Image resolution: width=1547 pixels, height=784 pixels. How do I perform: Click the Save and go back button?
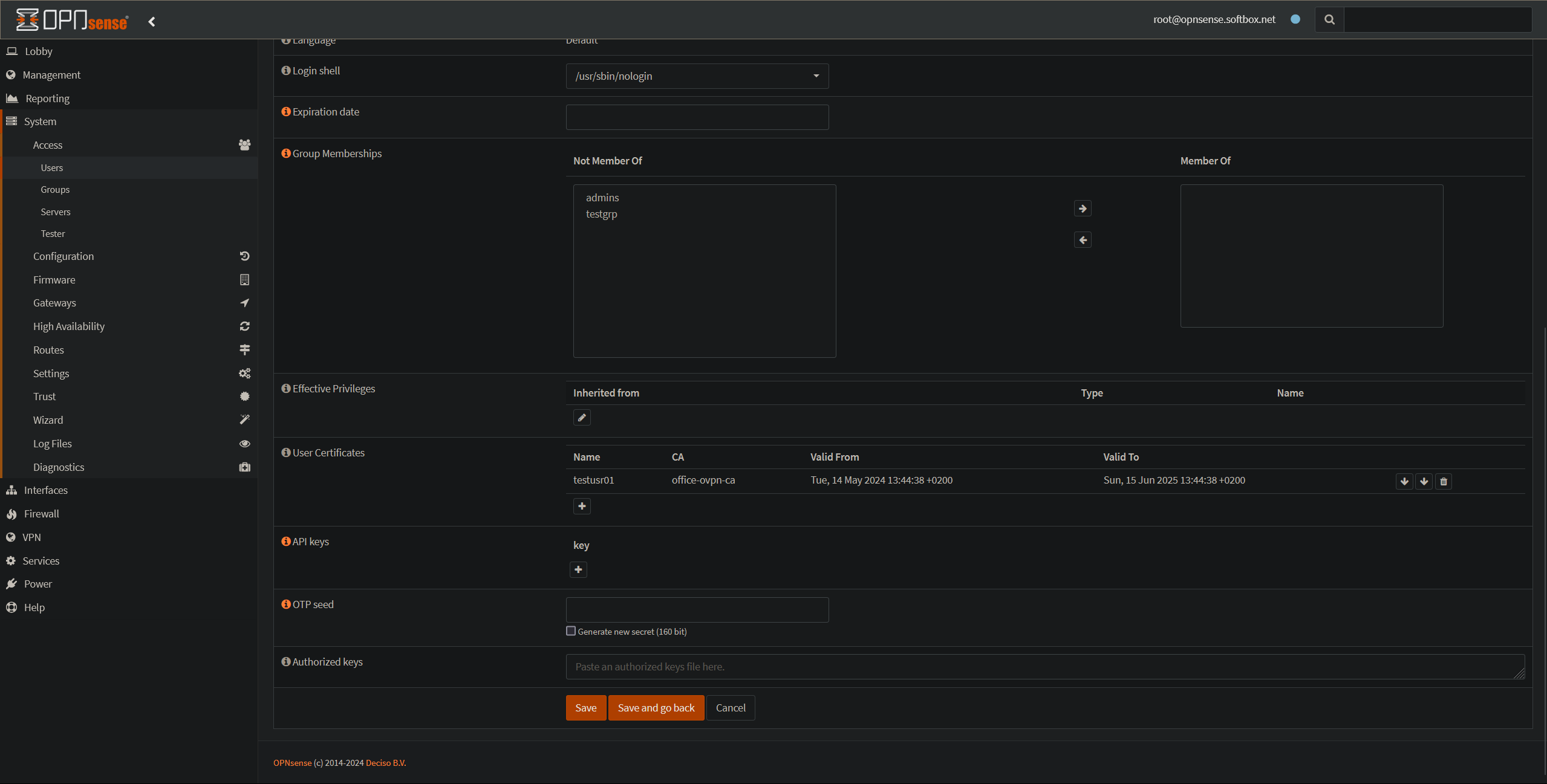(656, 708)
